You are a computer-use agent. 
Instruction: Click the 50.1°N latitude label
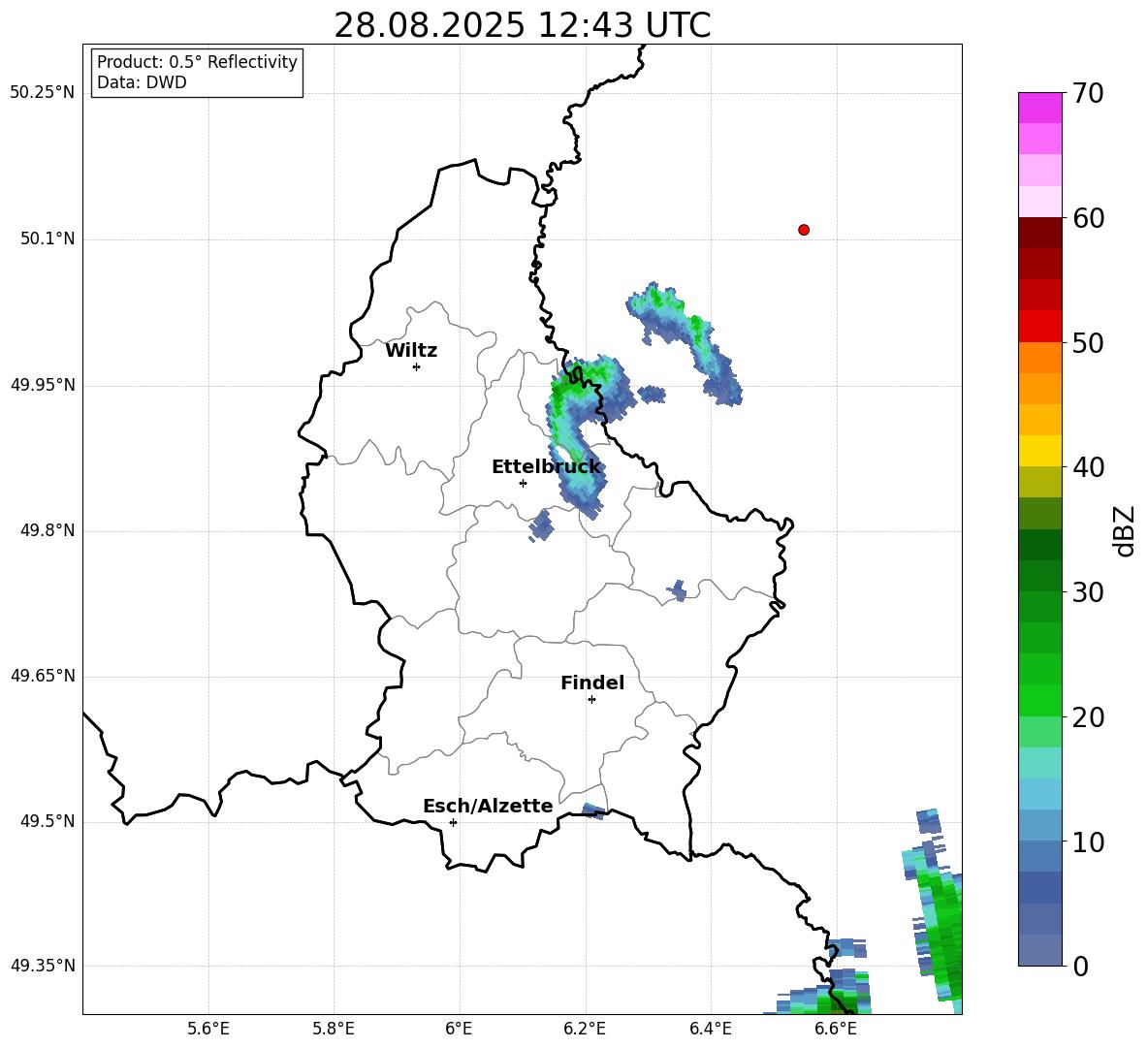[x=47, y=238]
